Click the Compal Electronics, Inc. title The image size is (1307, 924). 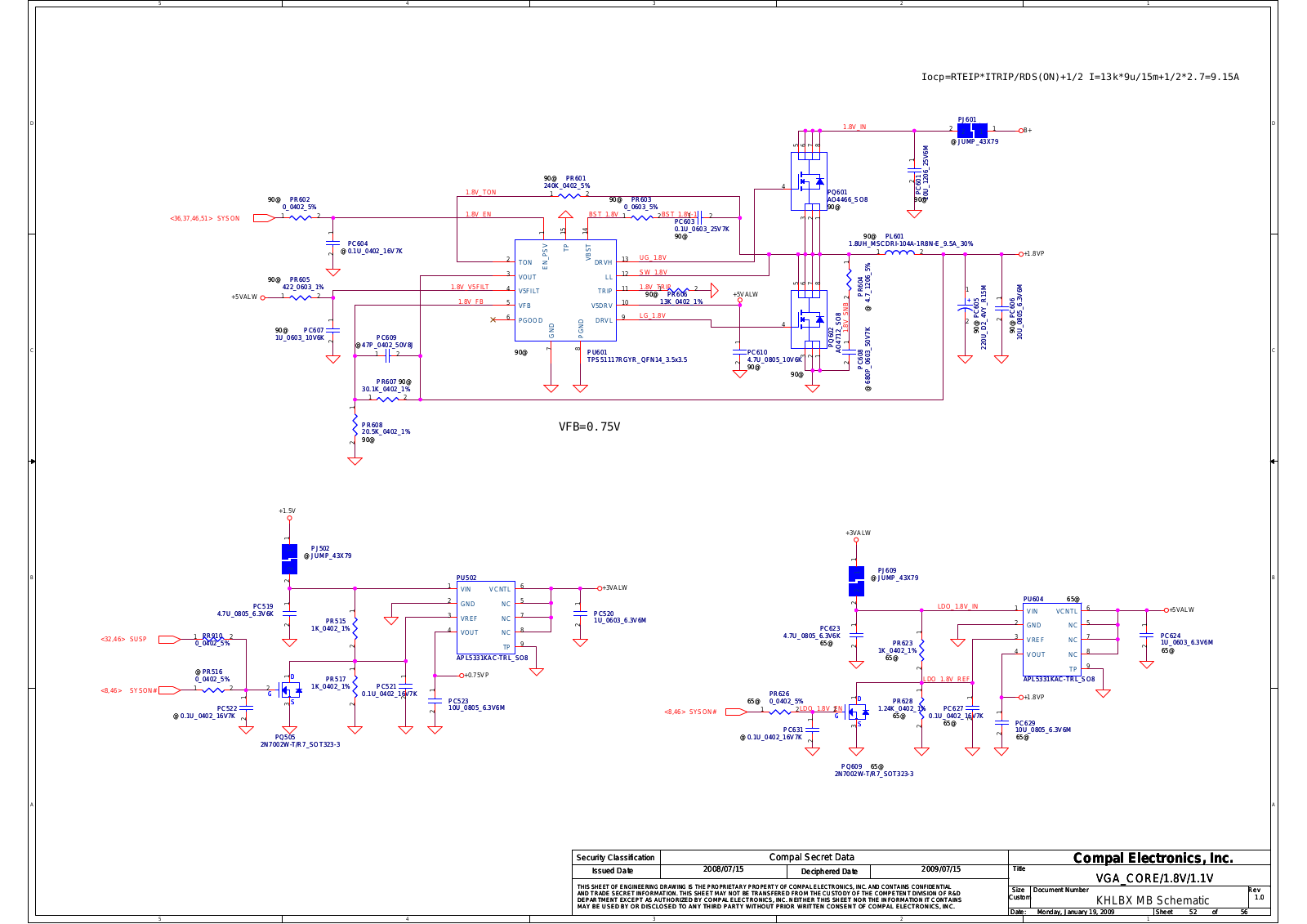[x=1153, y=858]
